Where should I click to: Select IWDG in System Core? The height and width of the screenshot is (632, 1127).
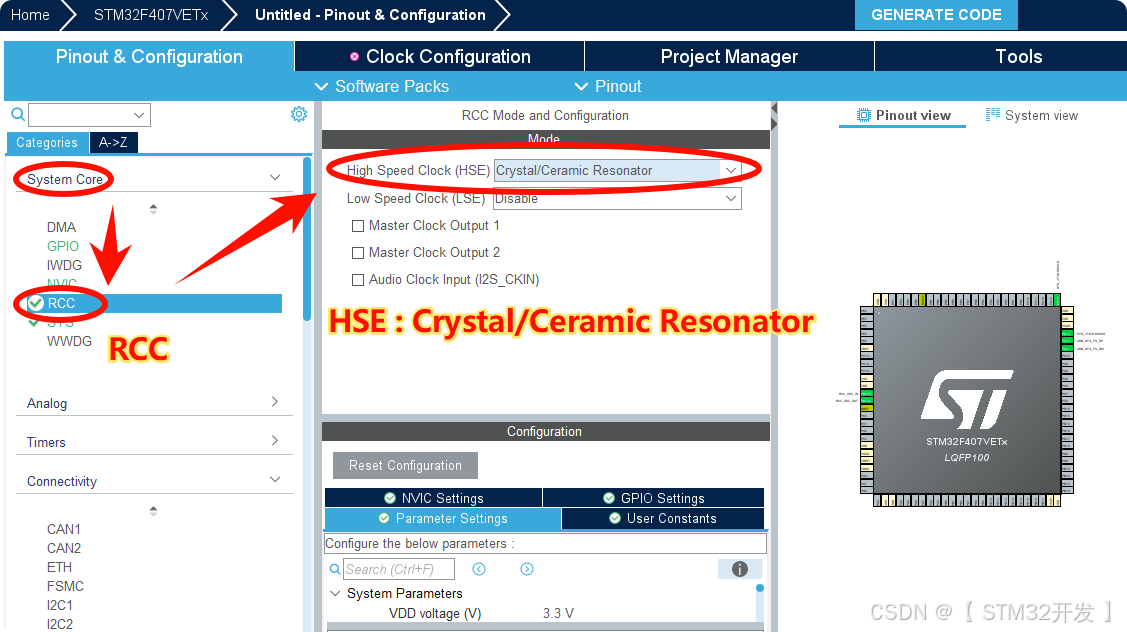click(64, 265)
